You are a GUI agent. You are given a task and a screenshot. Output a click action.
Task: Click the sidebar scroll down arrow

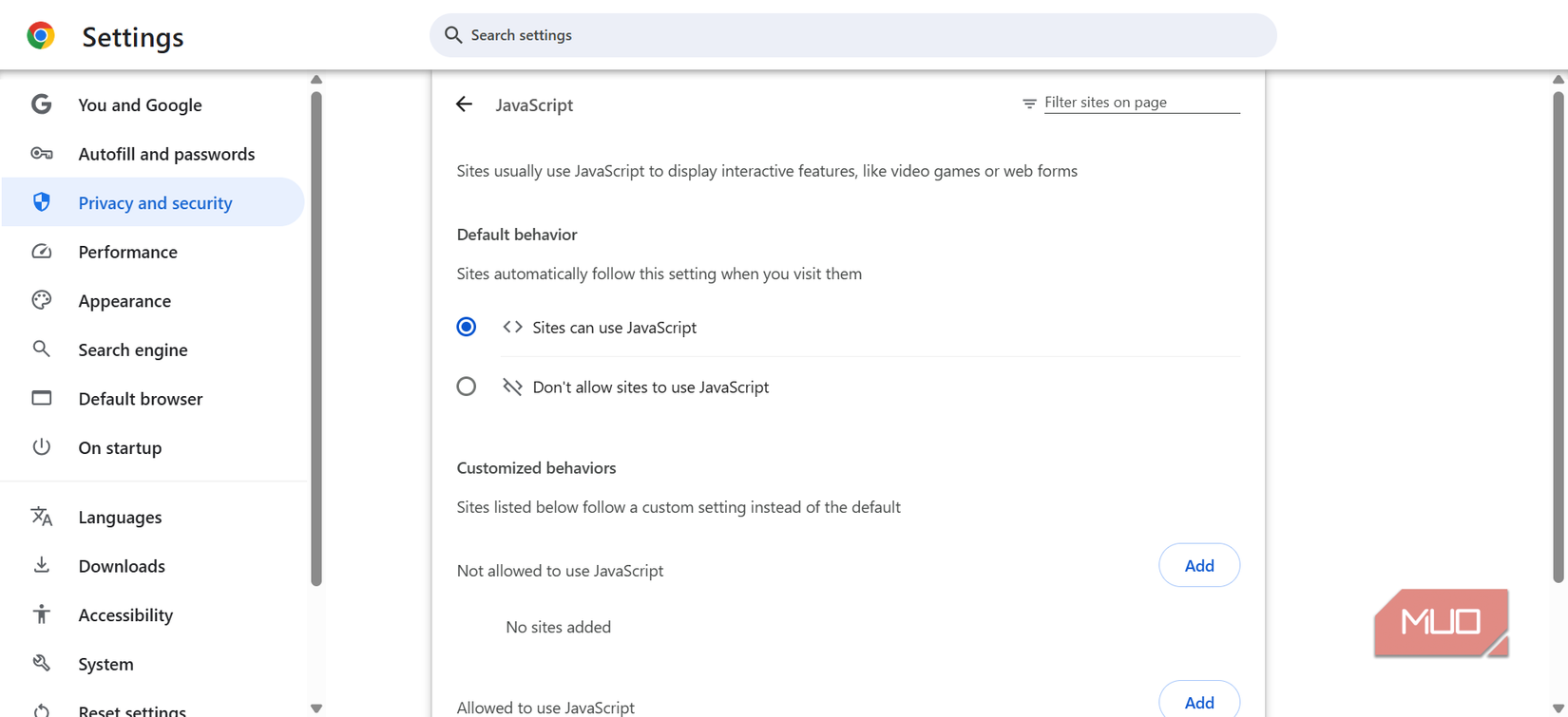[x=316, y=708]
